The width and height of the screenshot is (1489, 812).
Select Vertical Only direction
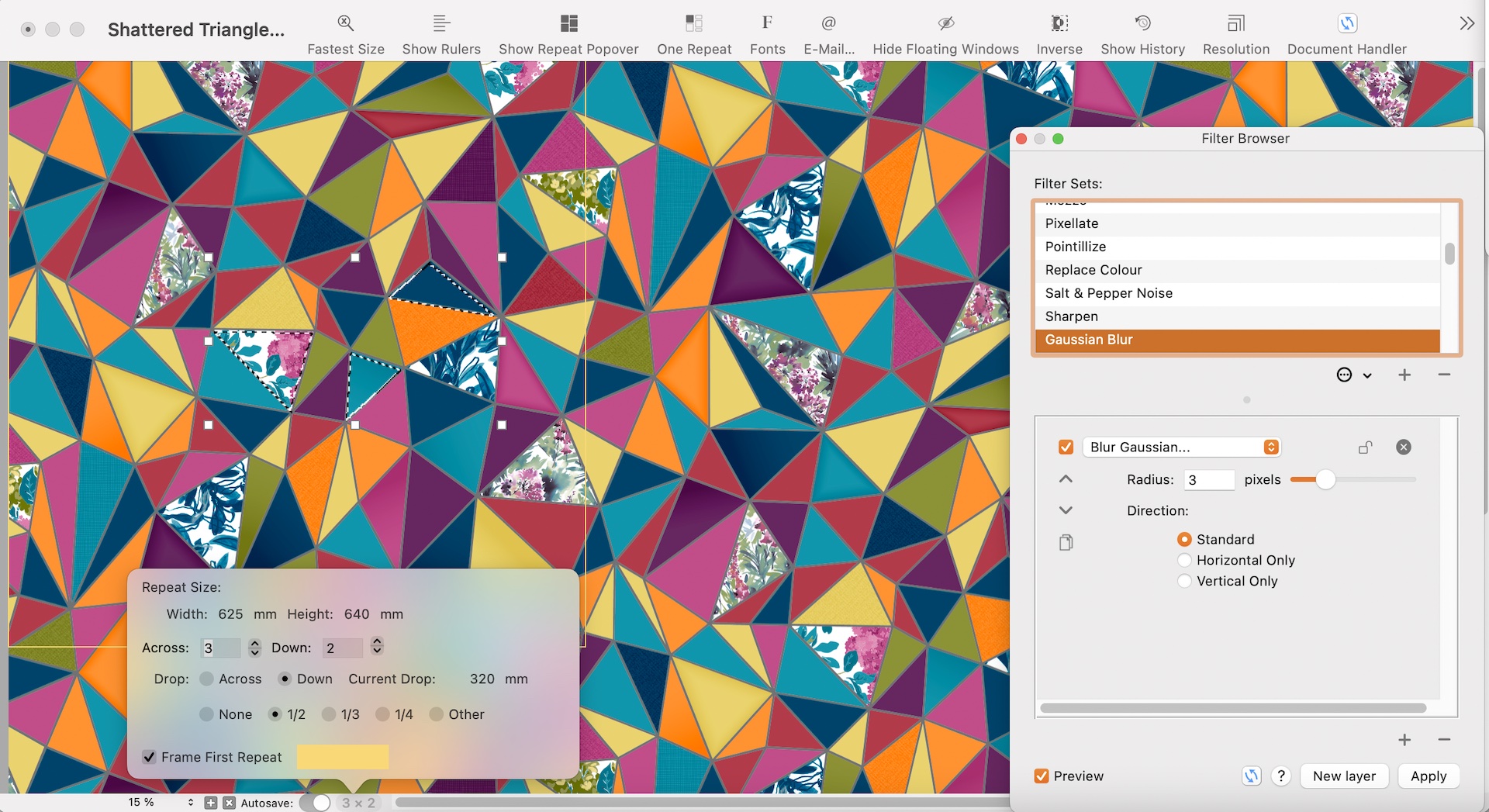pos(1184,581)
